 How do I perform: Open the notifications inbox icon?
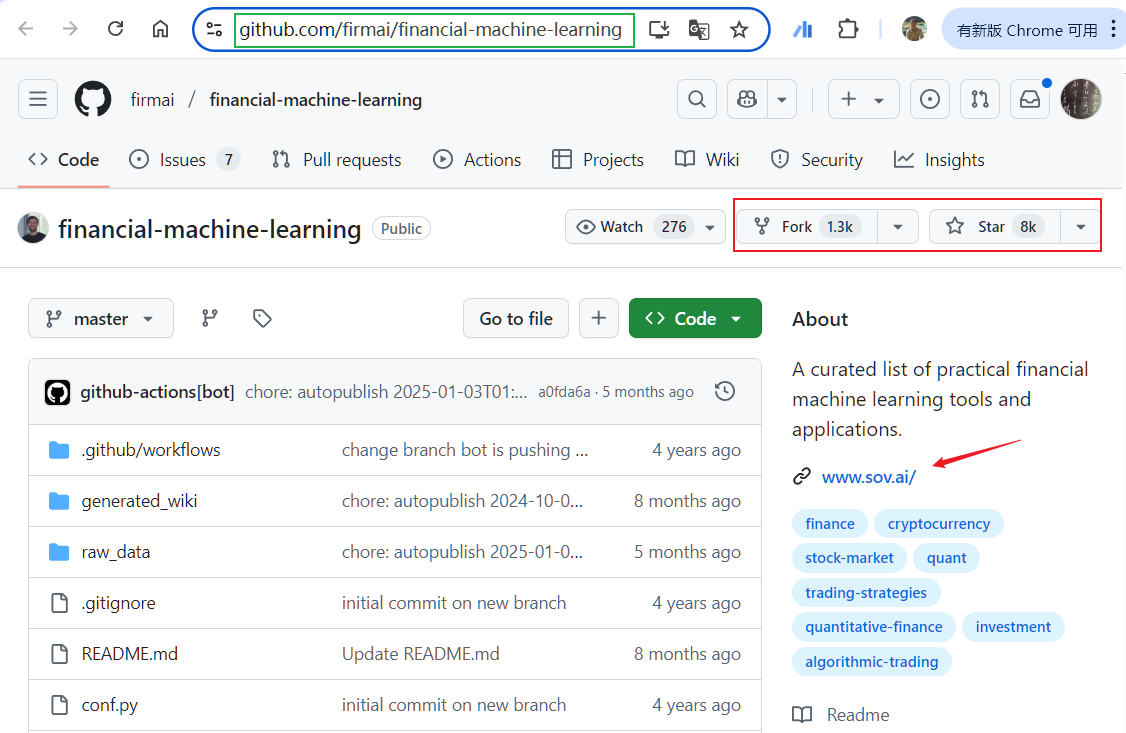point(1029,99)
